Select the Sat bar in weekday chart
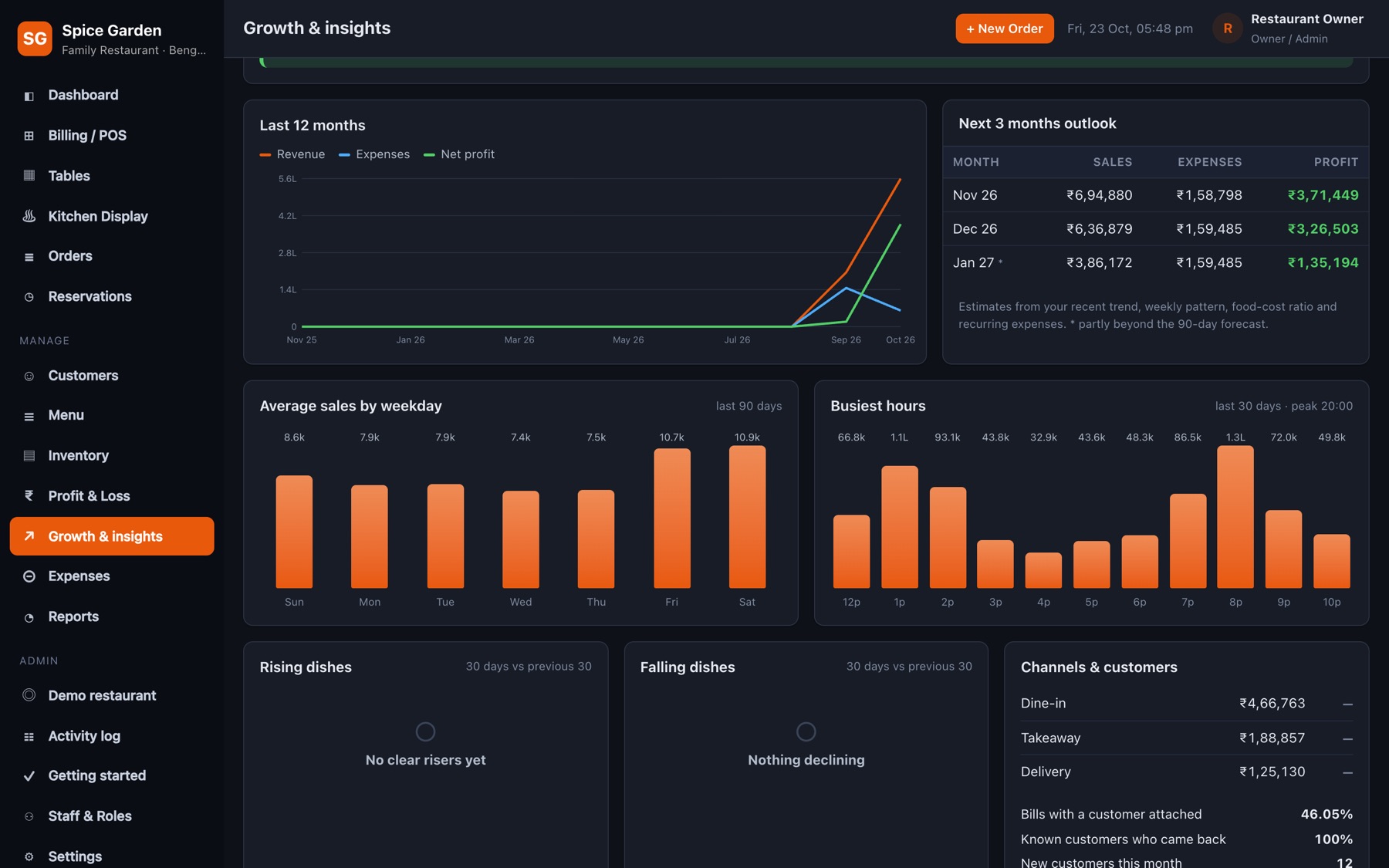 [747, 517]
